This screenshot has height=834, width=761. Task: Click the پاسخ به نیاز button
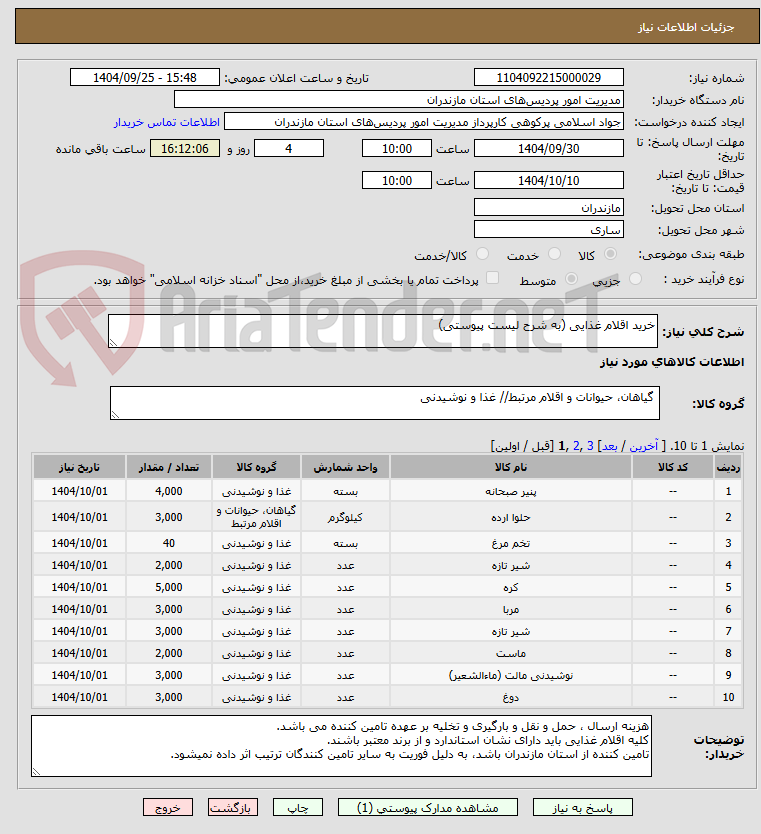tap(582, 807)
